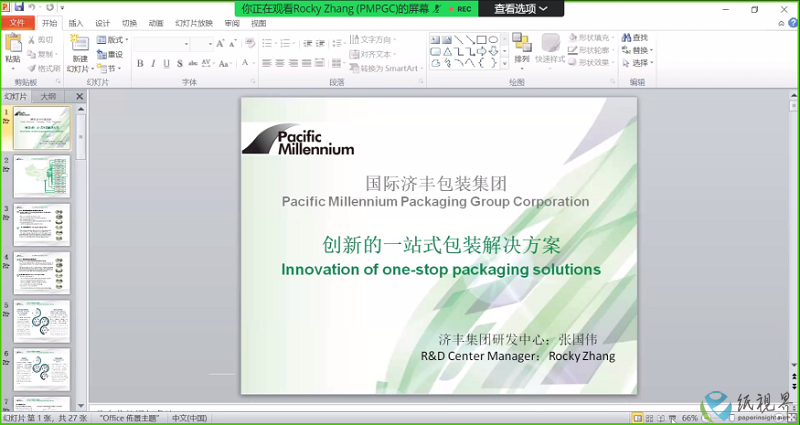Open 形状填充 (Shape Fill) color menu
Viewport: 800px width, 425px height.
coord(591,37)
